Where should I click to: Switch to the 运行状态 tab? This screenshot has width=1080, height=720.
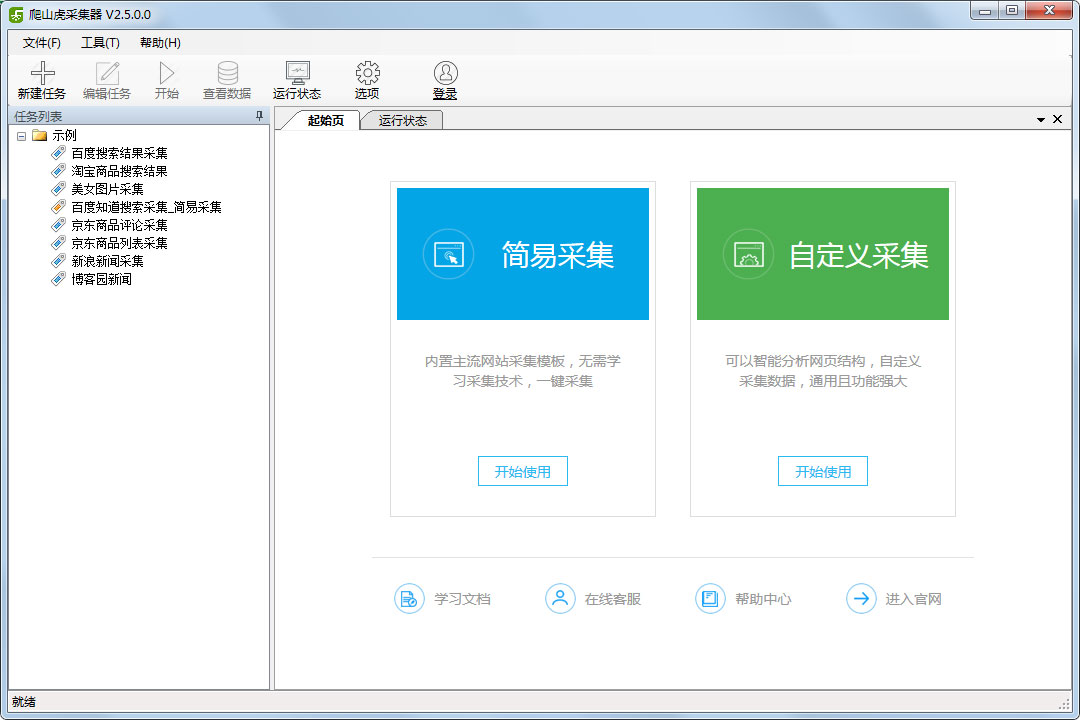pos(402,121)
